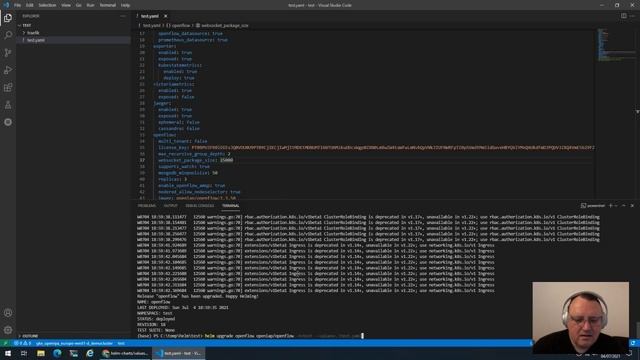Open the terminal launch profile dropdown arrow
Screen dimensions: 640x360
(x=616, y=206)
